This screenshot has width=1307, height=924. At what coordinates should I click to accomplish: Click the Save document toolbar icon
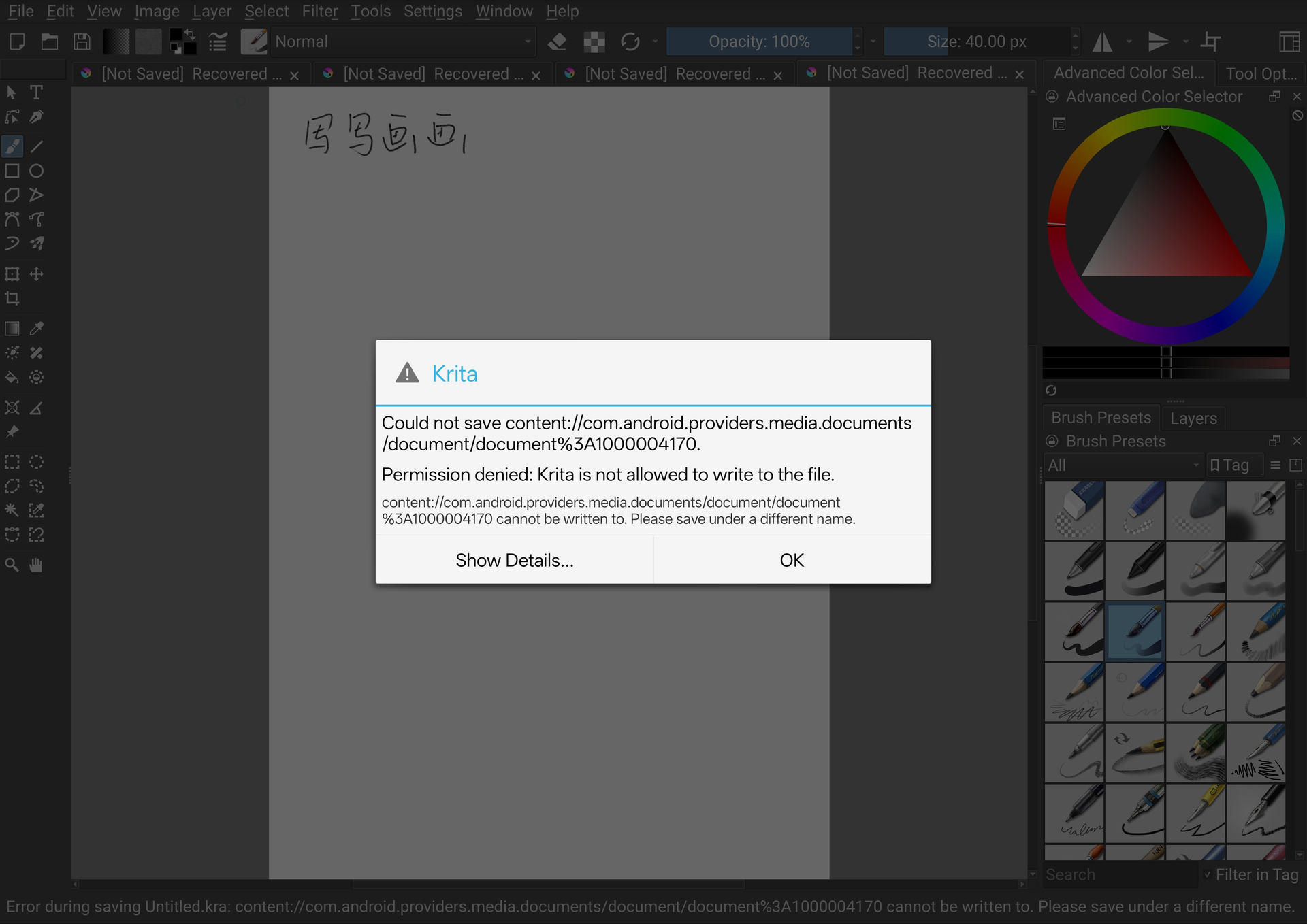click(82, 42)
